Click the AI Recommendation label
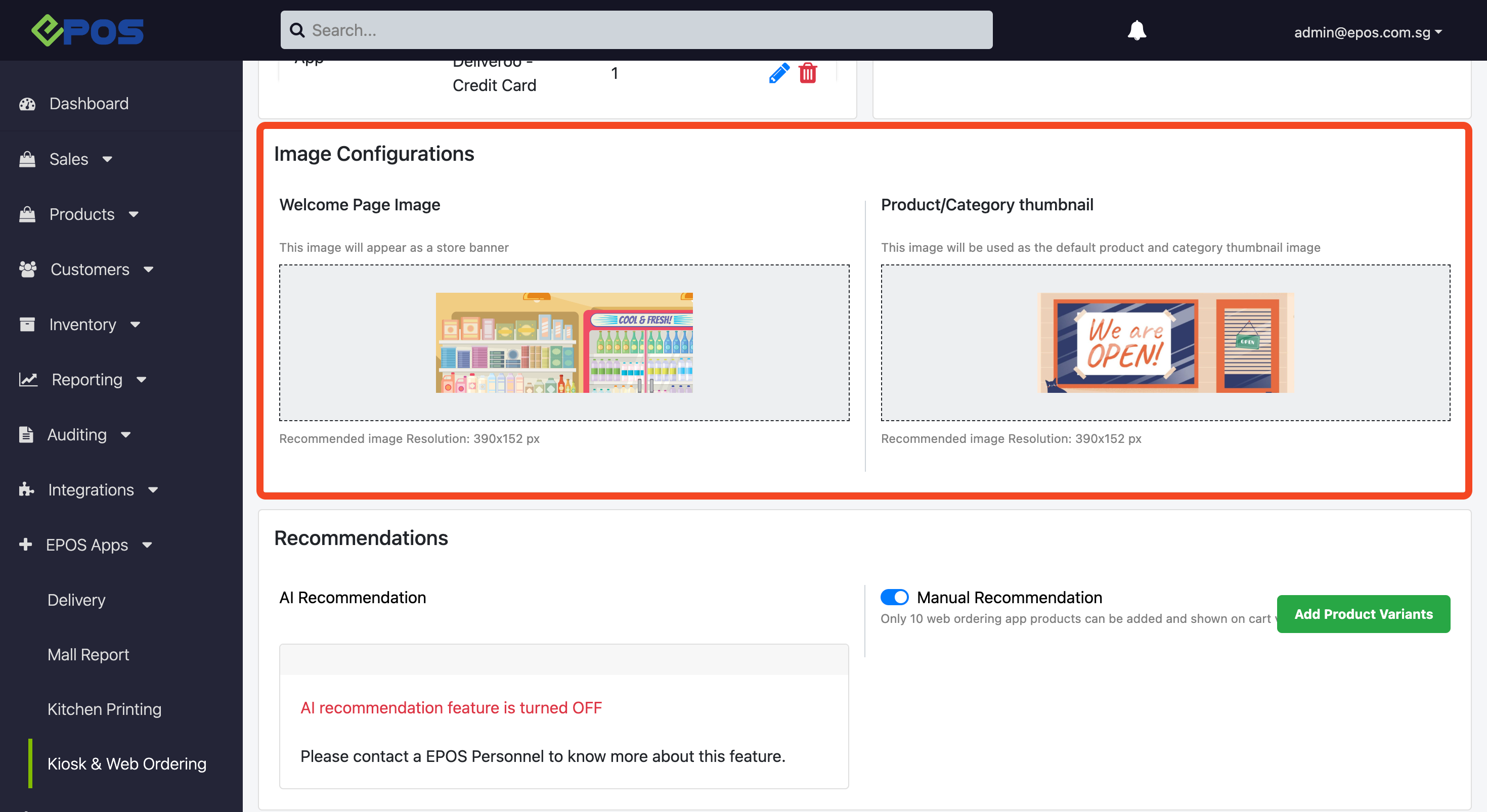Viewport: 1487px width, 812px height. (353, 598)
